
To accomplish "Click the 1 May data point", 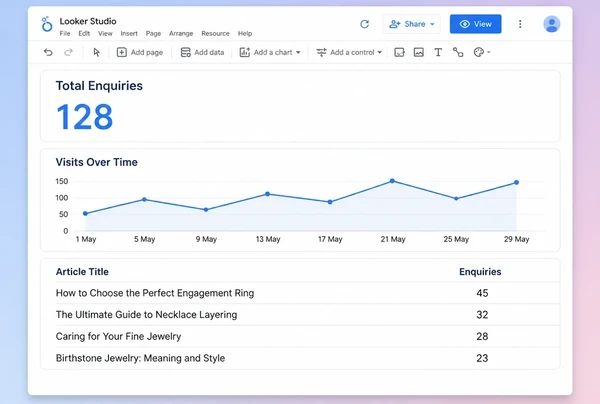I will tap(85, 213).
